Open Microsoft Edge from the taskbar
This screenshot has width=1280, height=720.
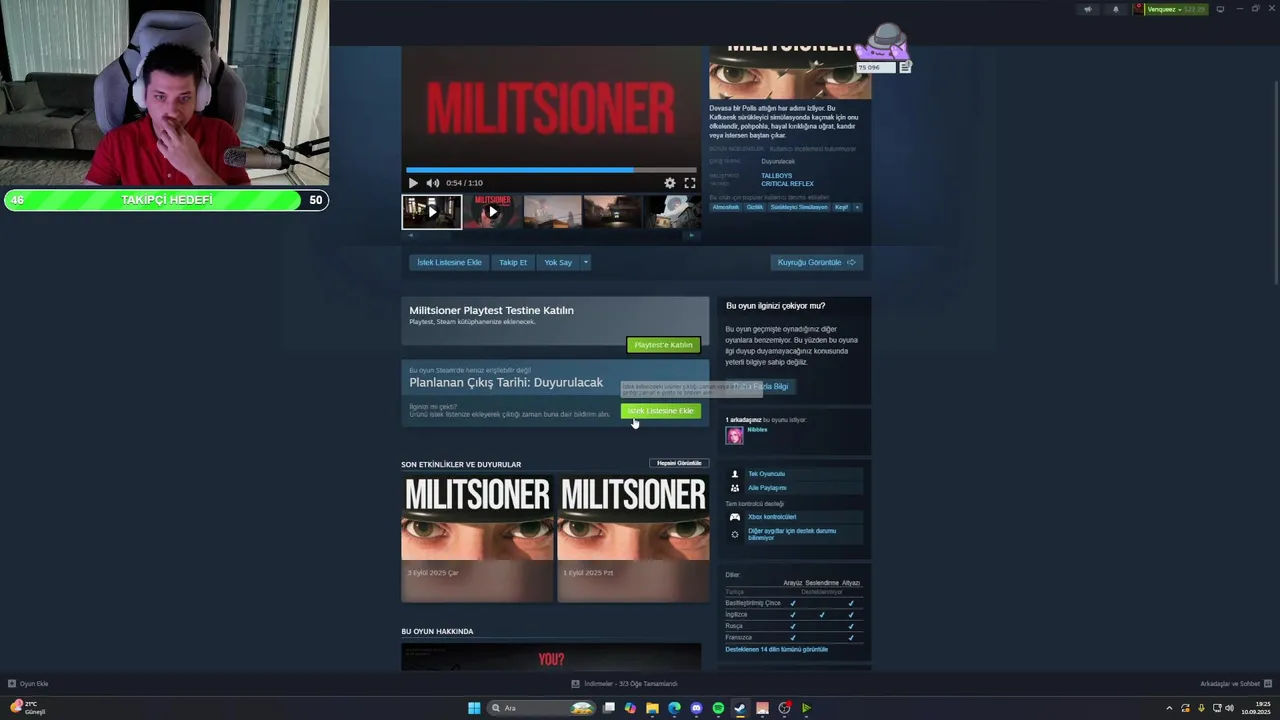coord(674,708)
